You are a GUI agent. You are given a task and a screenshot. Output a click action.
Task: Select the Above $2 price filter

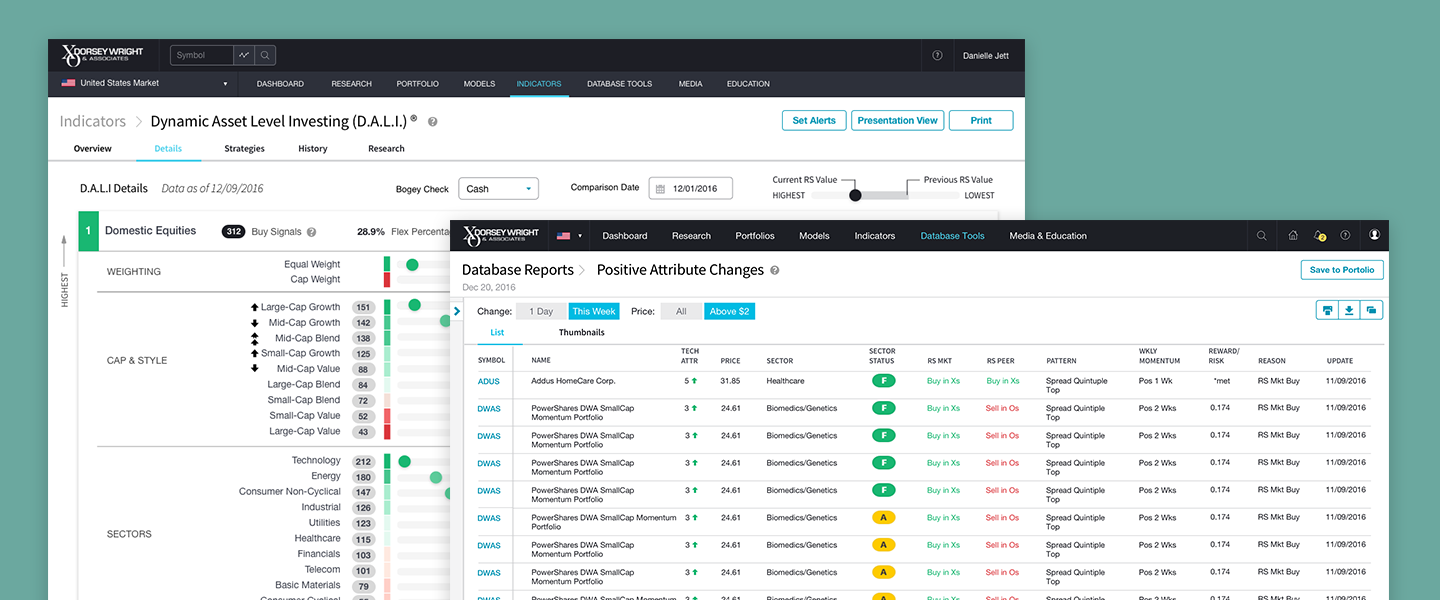[729, 312]
